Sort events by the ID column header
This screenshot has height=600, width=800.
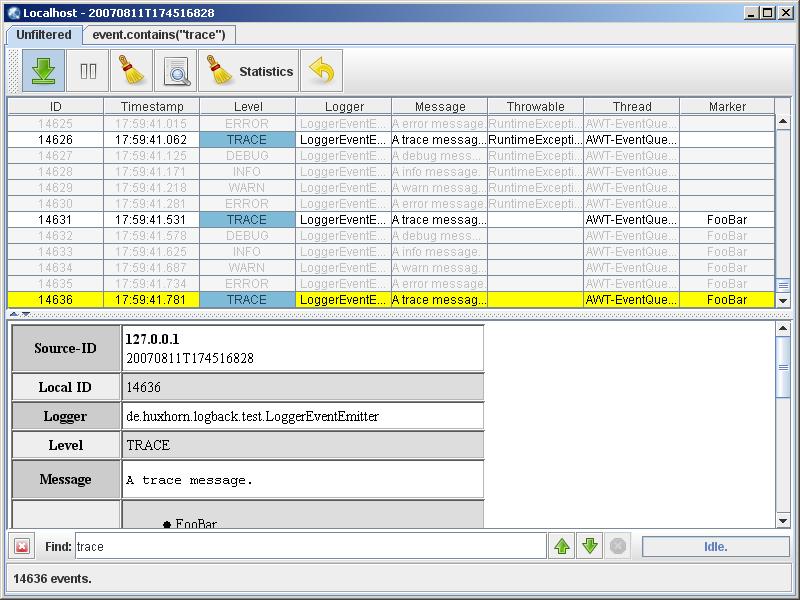coord(55,106)
